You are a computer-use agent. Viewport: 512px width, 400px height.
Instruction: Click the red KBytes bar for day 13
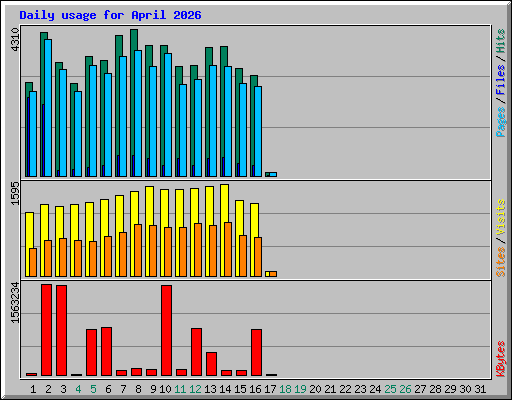(212, 364)
